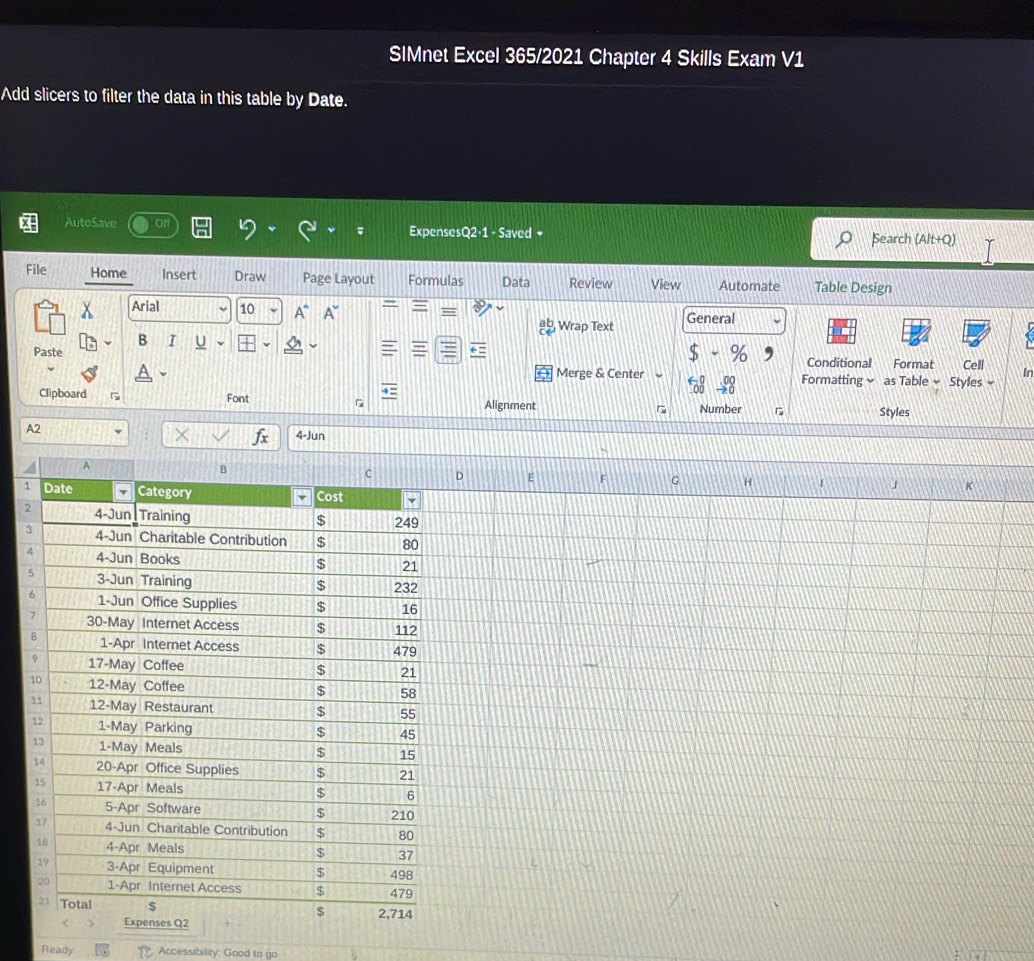Toggle AutoSave off

[152, 226]
